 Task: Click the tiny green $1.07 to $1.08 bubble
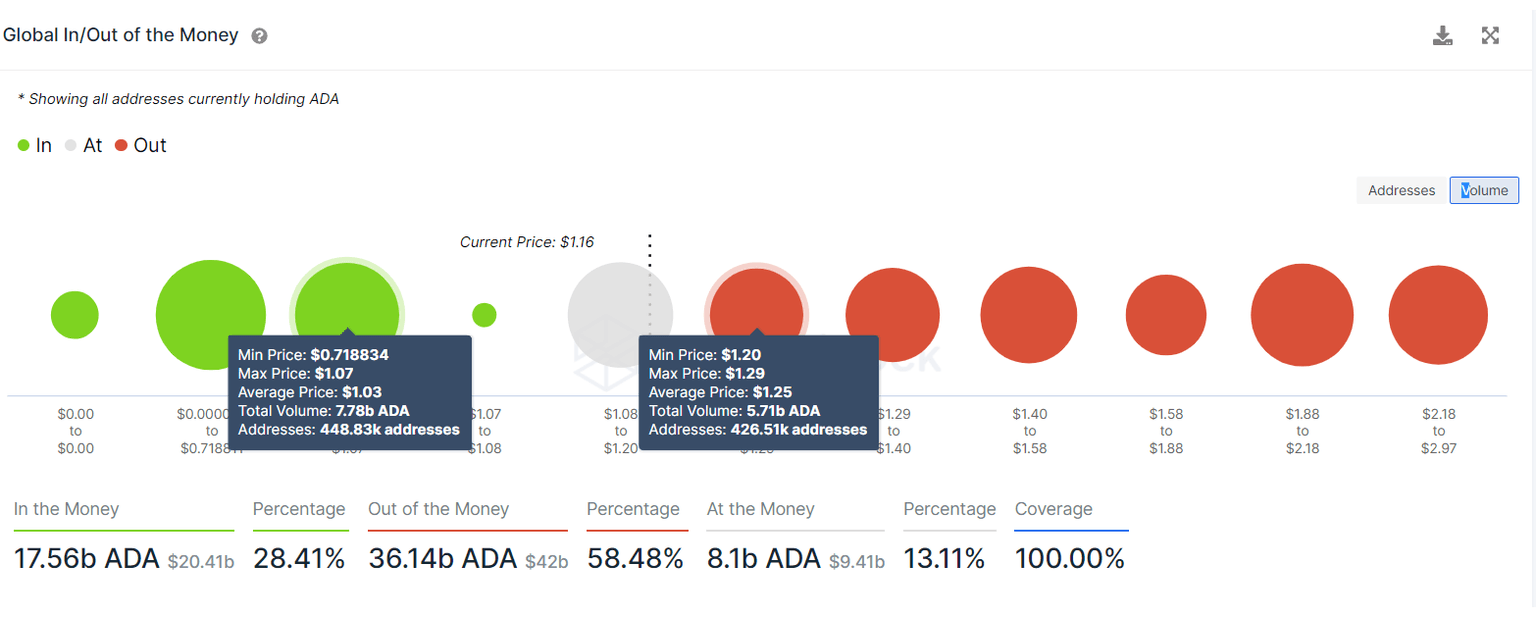pos(484,315)
